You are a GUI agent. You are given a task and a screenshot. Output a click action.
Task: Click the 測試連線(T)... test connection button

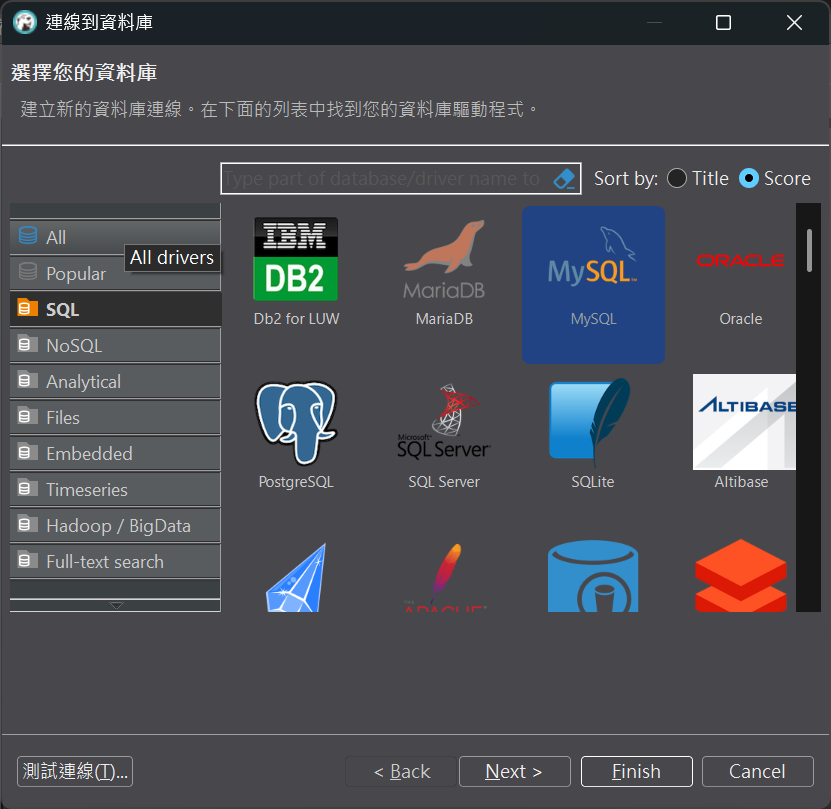tap(75, 771)
